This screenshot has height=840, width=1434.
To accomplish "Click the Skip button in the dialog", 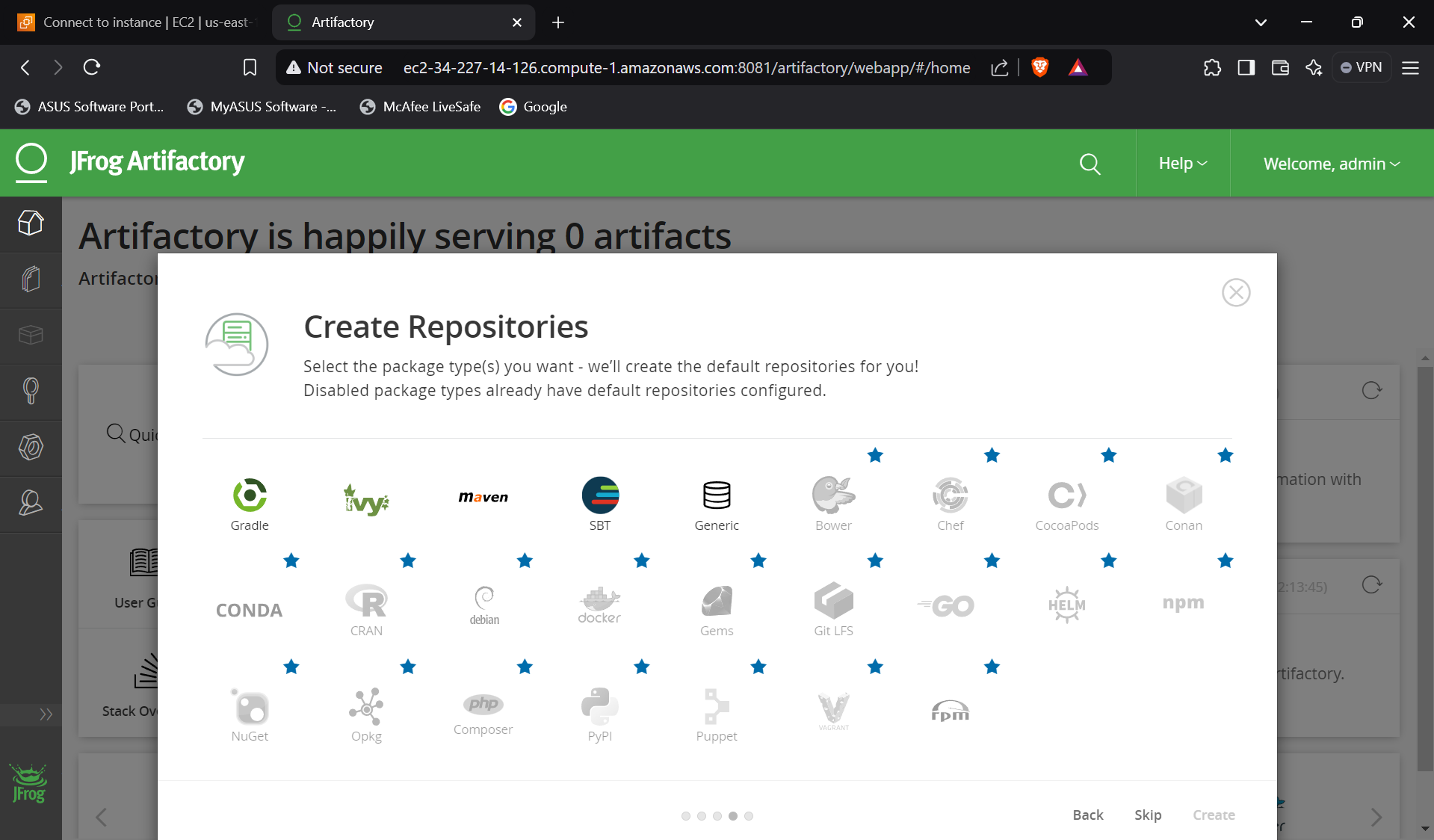I will [1148, 815].
